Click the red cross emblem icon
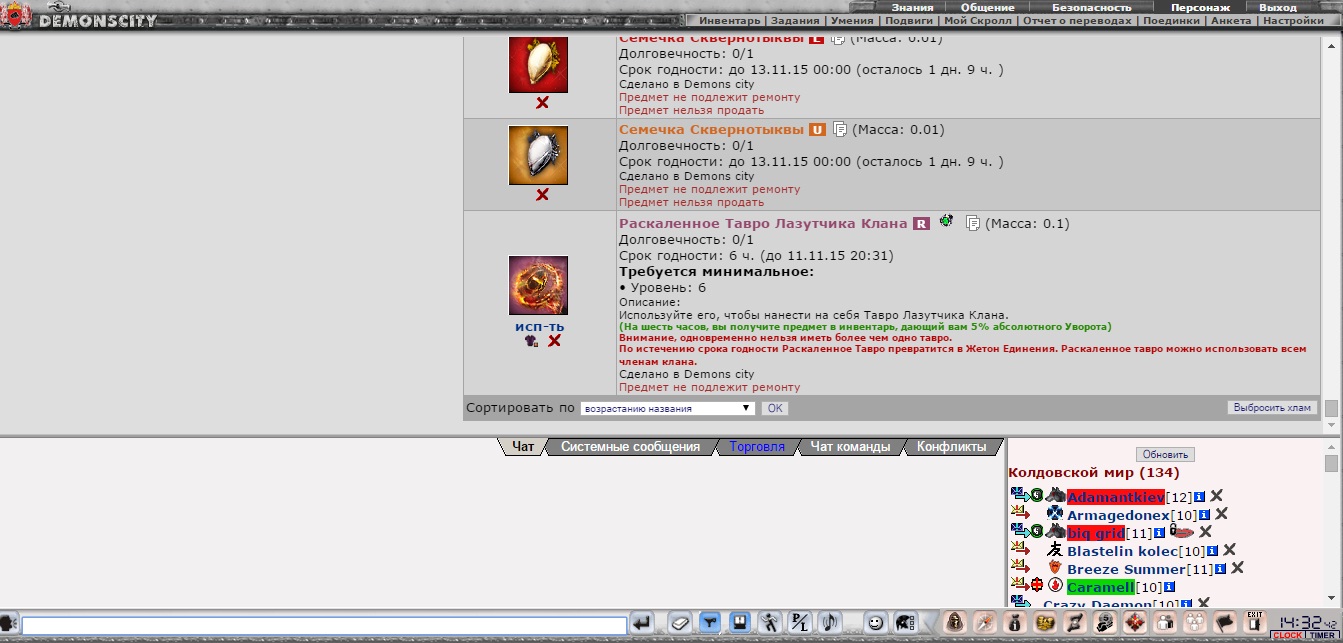 [x=1135, y=623]
